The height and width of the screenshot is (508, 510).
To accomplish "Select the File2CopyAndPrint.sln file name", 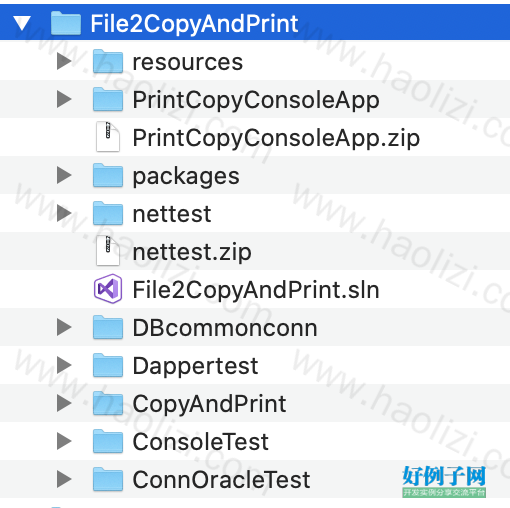I will point(256,290).
